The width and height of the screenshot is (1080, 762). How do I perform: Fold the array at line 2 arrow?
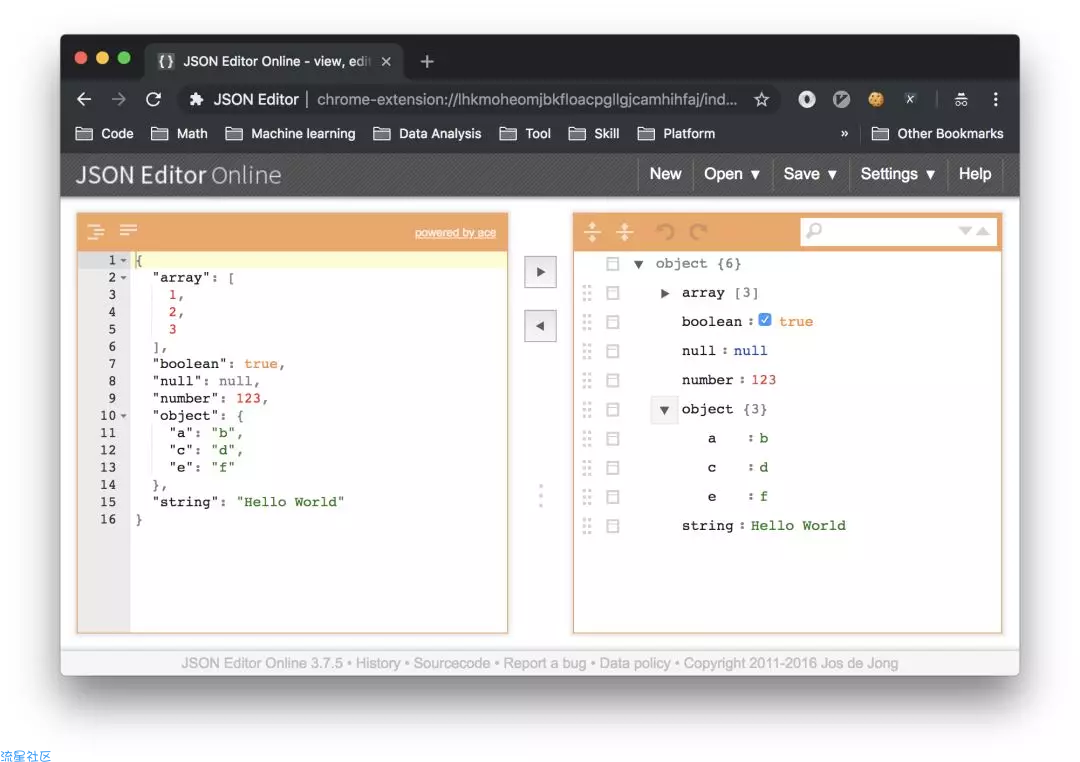(x=123, y=278)
